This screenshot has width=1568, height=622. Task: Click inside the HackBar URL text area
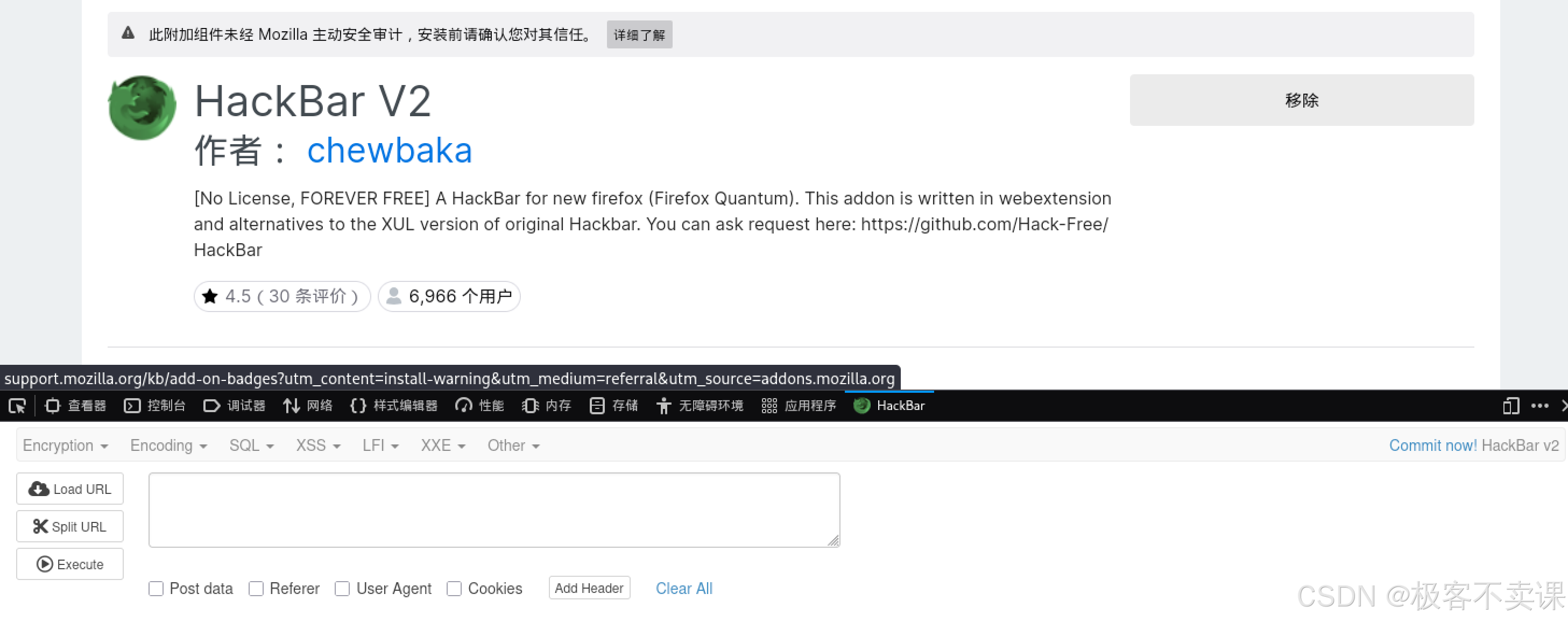coord(493,510)
